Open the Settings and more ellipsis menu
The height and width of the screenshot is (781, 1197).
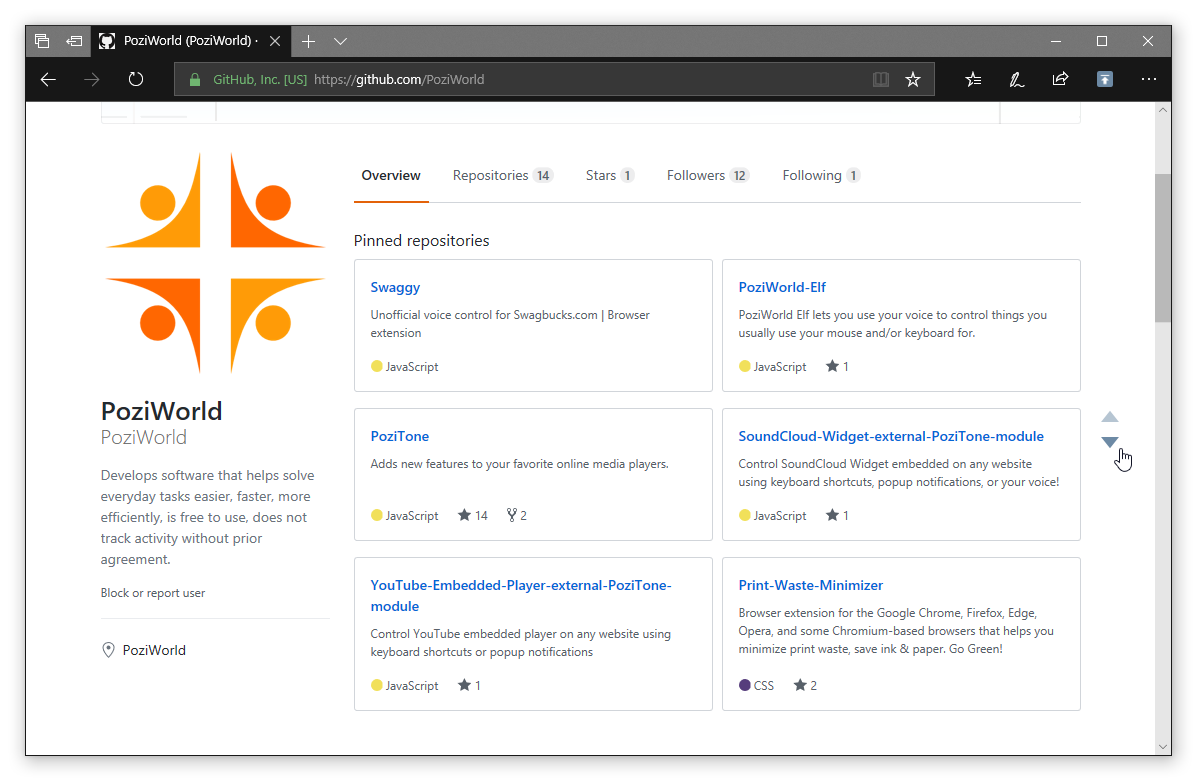1148,79
